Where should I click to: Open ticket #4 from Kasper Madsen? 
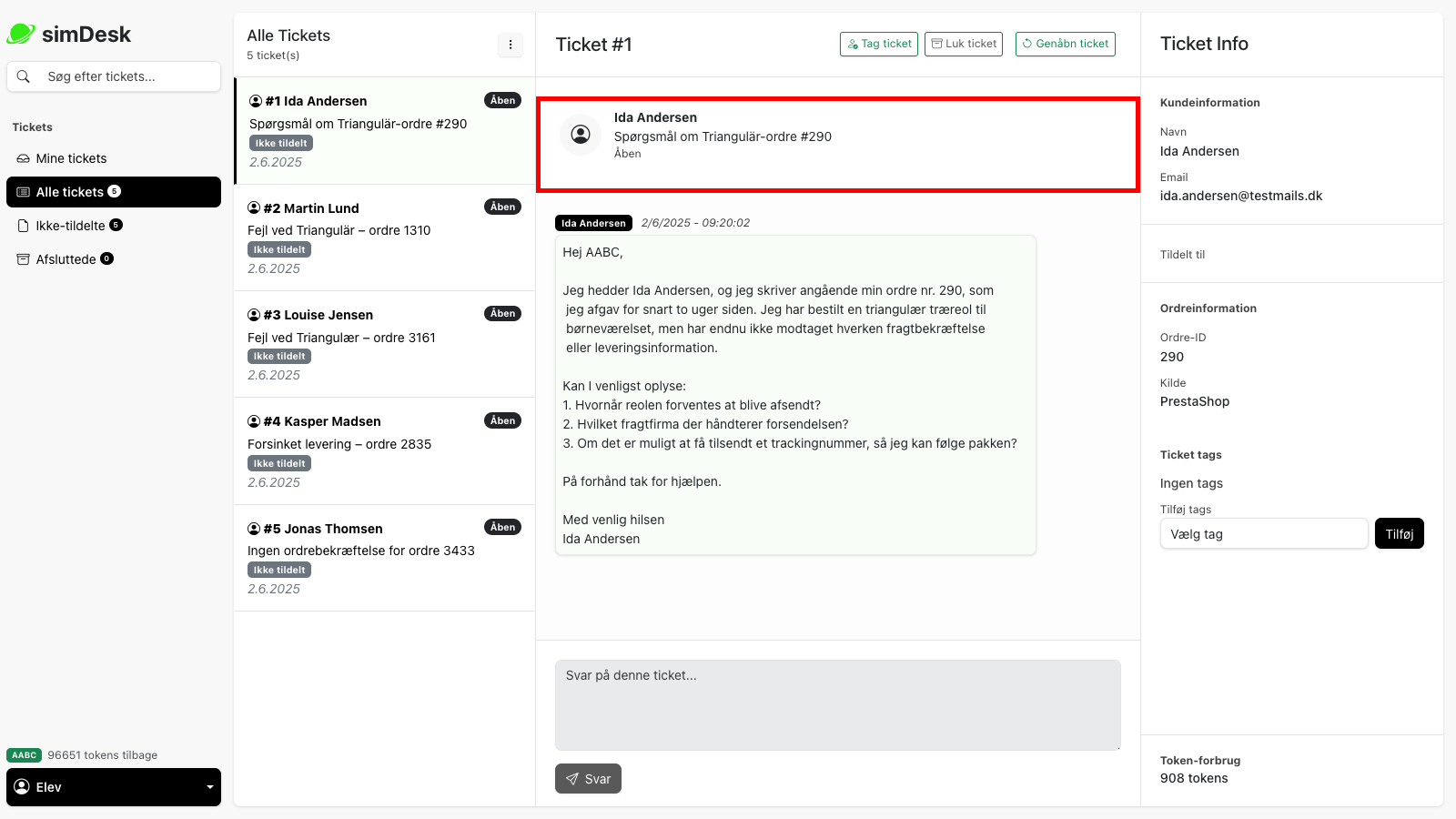[x=382, y=450]
